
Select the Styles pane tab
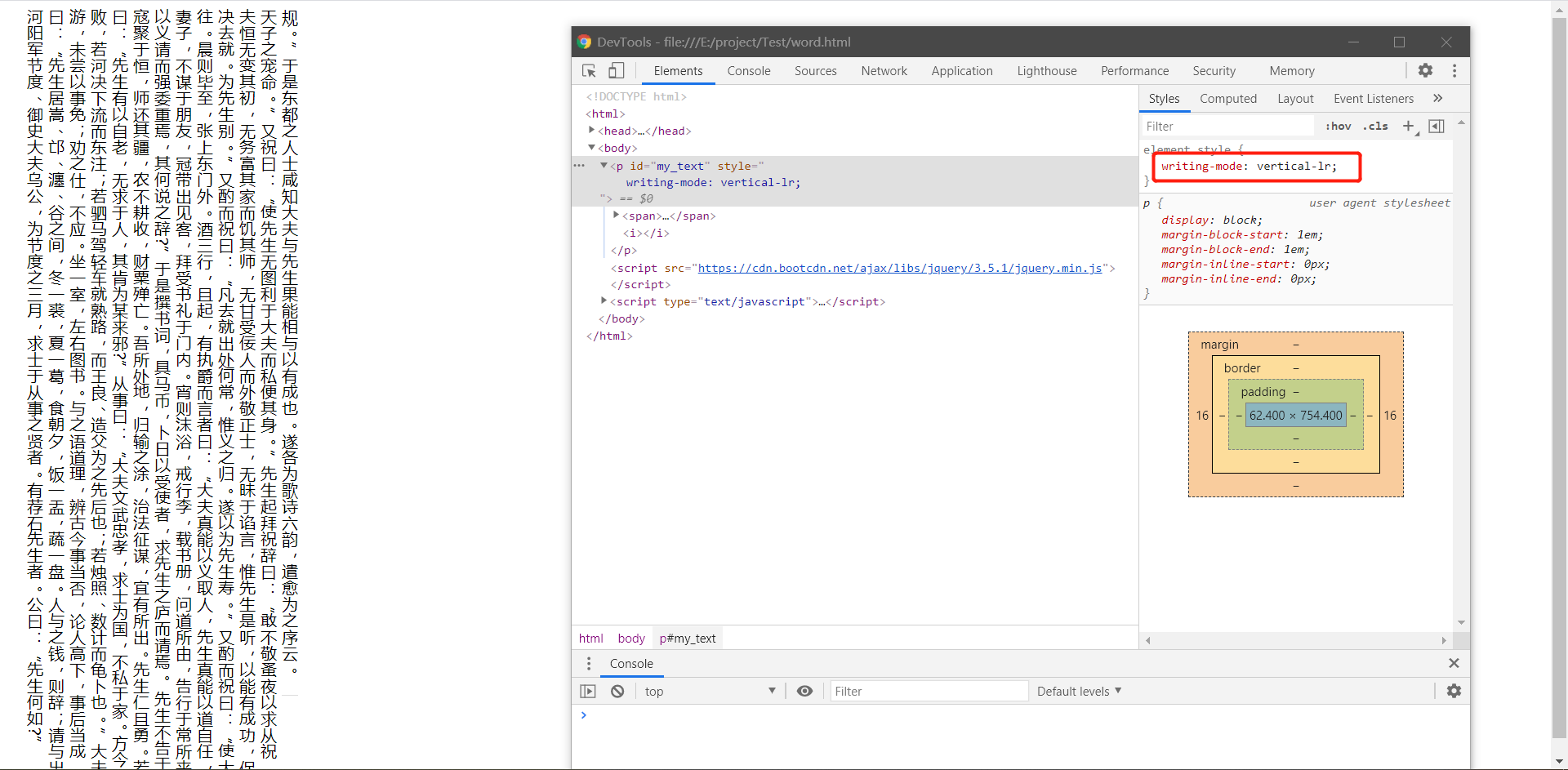pos(1164,99)
